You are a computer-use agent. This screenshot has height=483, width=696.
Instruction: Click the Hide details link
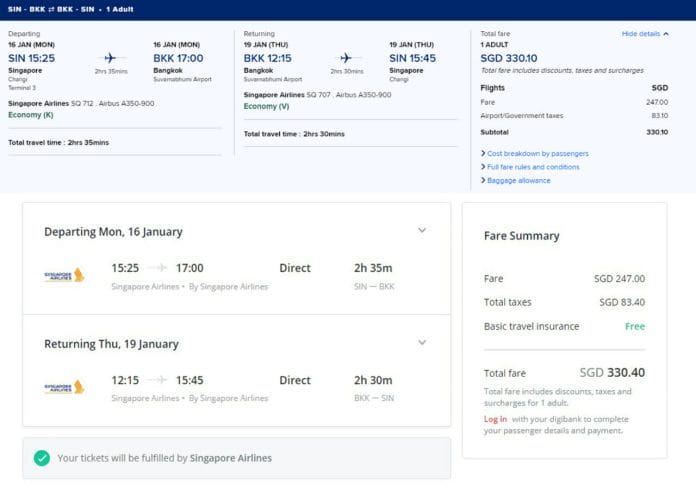coord(641,34)
